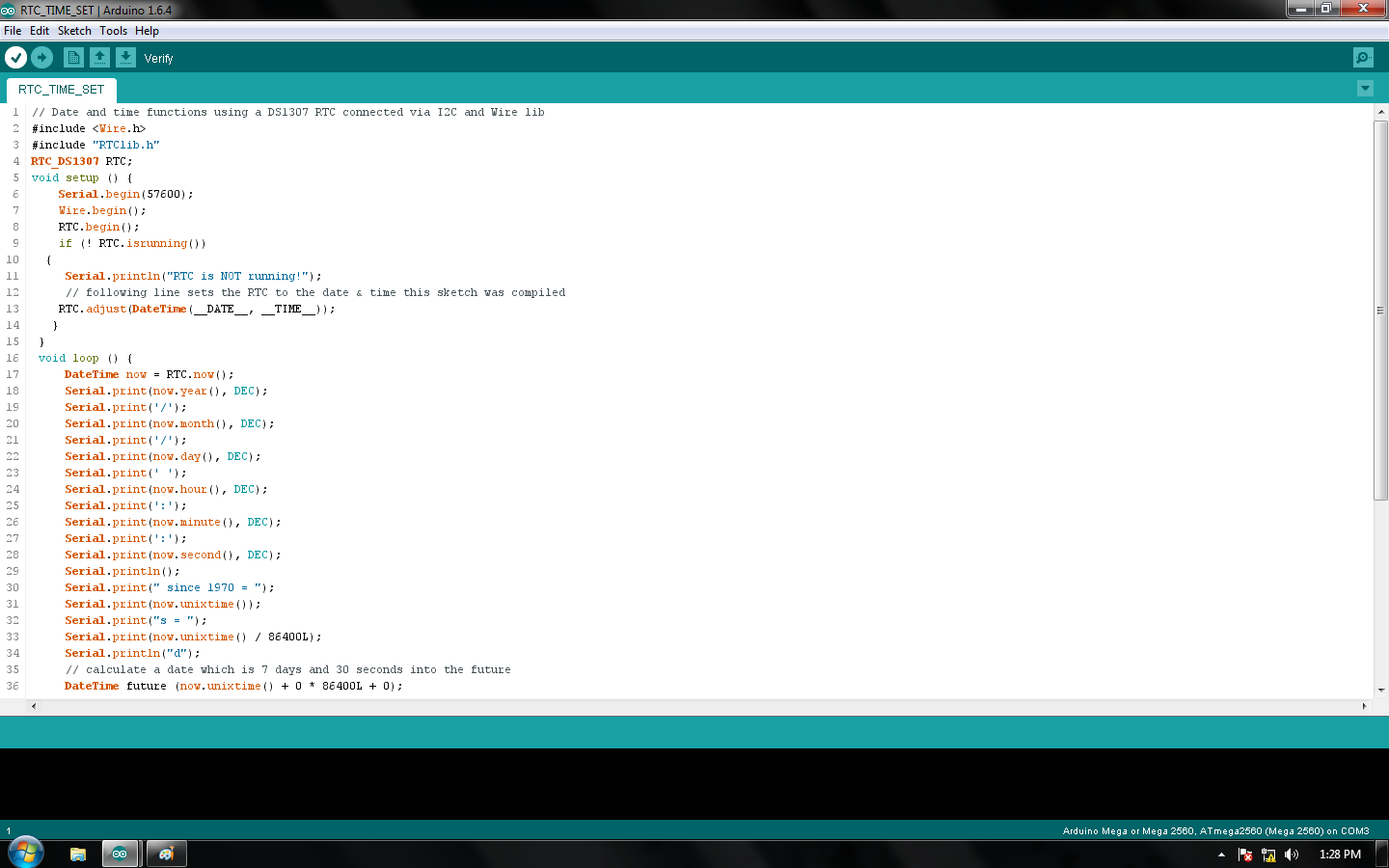Viewport: 1389px width, 868px height.
Task: Click the comment 'calculate a date which is 7 days'
Action: (288, 669)
